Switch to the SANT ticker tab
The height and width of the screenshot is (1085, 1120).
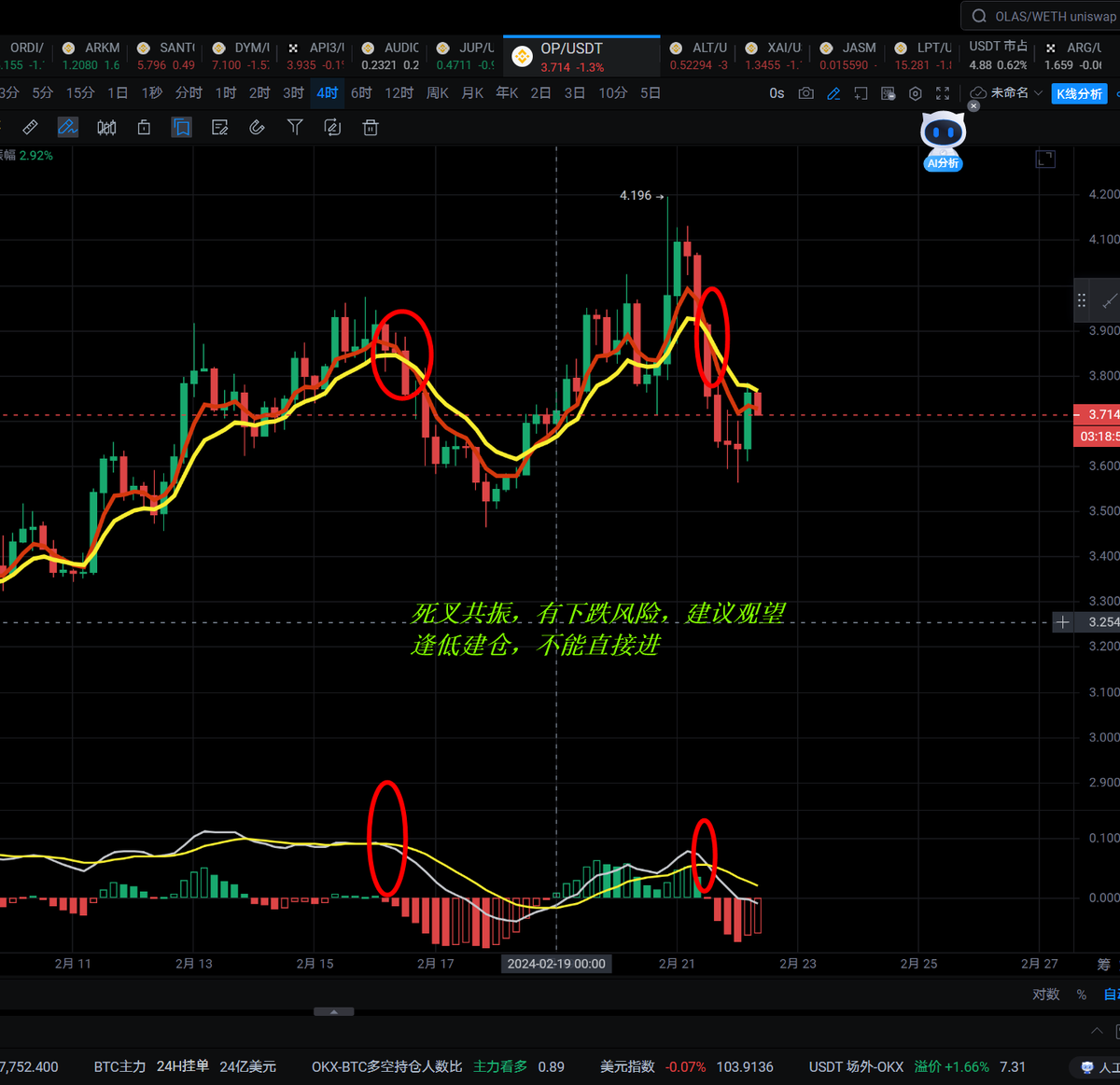point(166,56)
